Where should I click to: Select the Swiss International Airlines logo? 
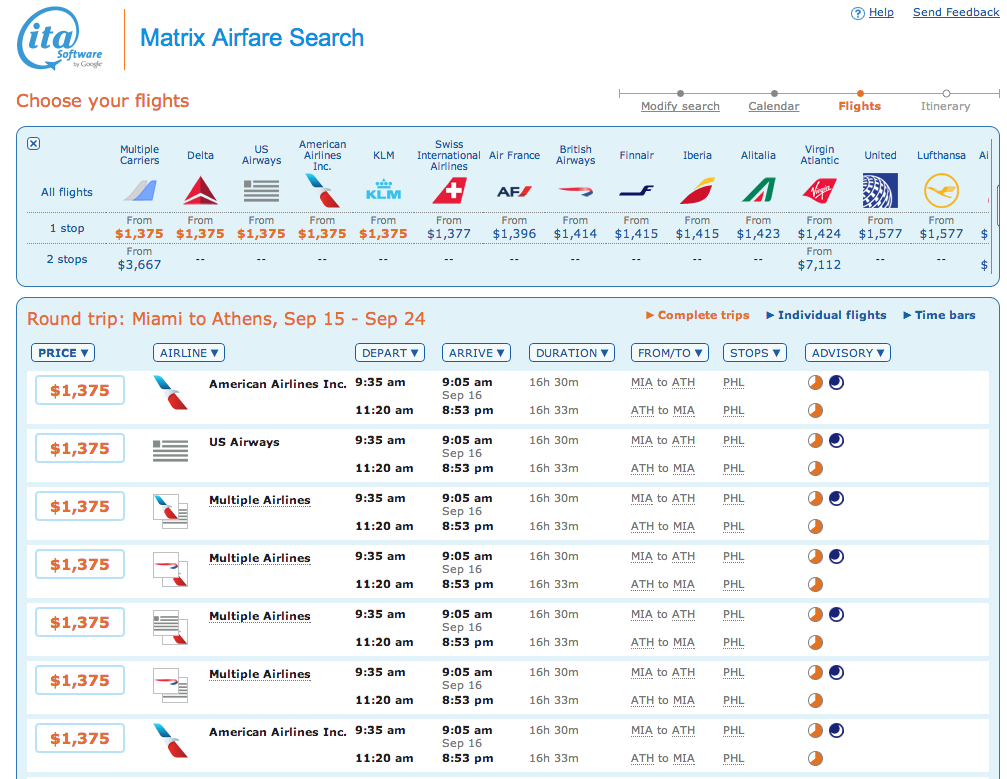point(449,191)
